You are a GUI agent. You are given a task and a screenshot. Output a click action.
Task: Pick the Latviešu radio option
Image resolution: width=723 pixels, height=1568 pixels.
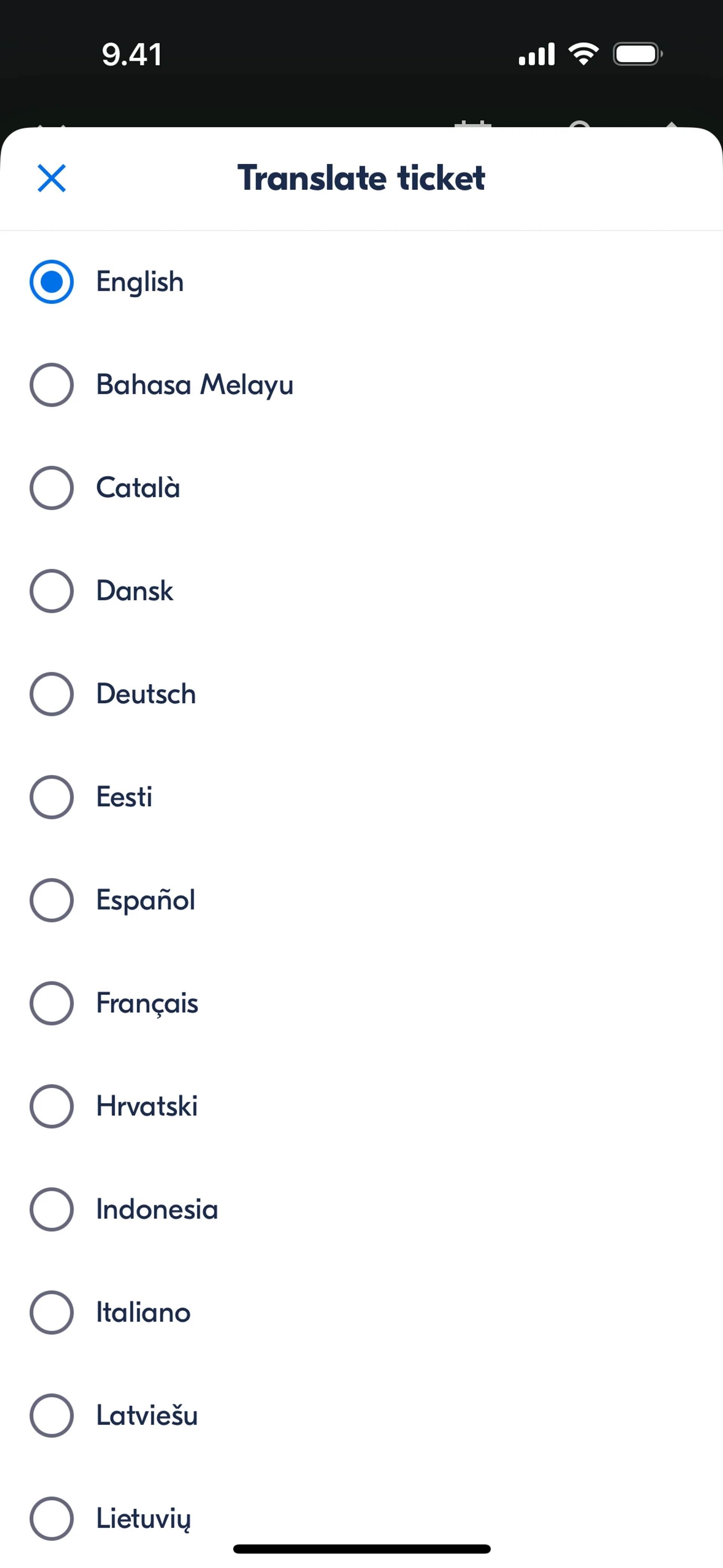click(x=52, y=1415)
